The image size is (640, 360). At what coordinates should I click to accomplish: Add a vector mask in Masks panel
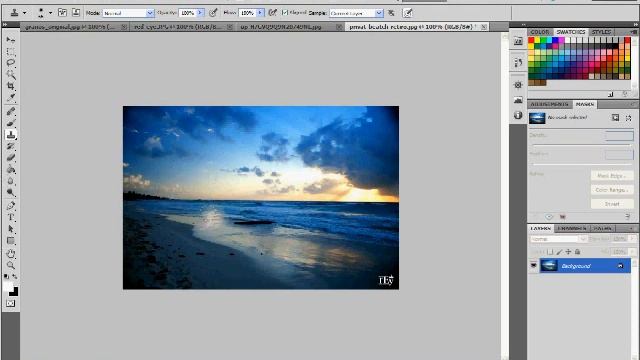point(628,118)
